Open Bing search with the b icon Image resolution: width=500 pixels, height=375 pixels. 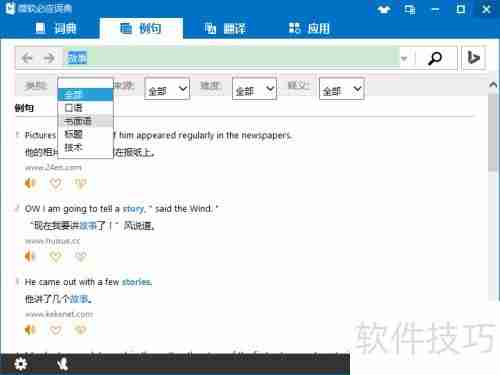pyautogui.click(x=473, y=58)
